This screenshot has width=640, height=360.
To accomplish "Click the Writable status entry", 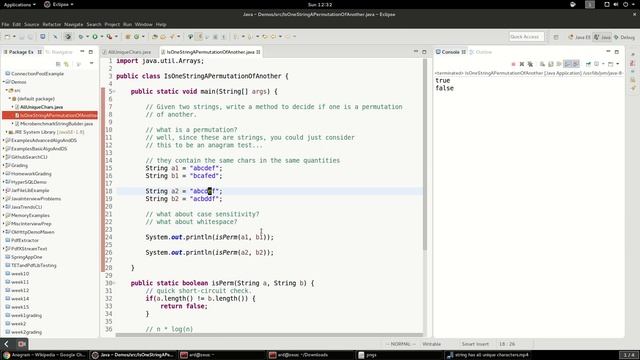I will pos(431,344).
